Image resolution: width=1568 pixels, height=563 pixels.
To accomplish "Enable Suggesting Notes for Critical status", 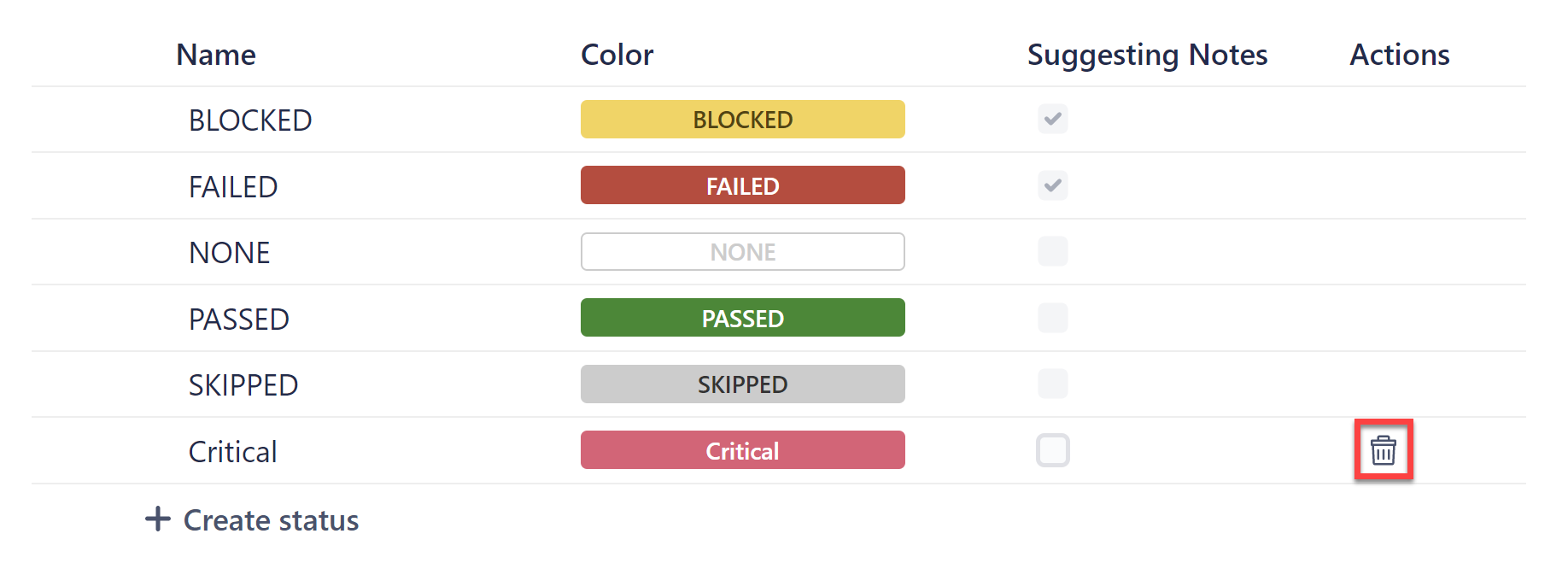I will click(x=1052, y=450).
